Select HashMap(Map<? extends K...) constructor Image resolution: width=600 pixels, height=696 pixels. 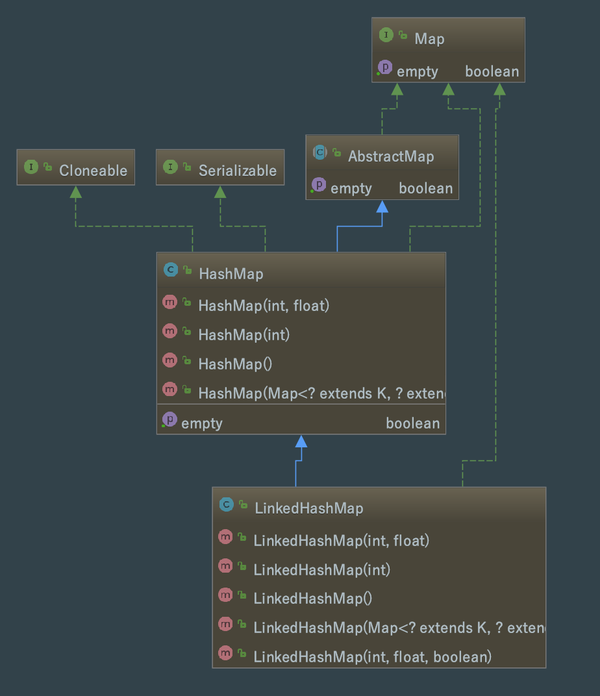pos(321,393)
